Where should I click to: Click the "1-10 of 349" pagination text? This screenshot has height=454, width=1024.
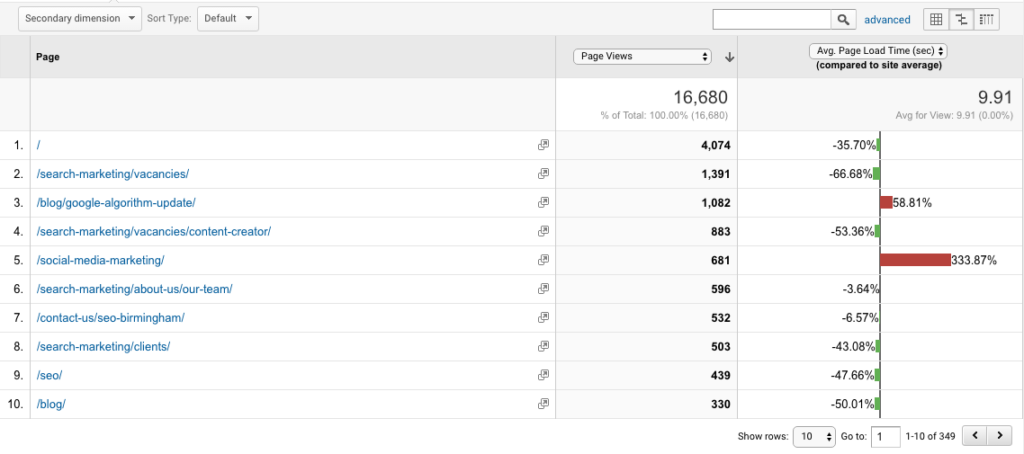pyautogui.click(x=931, y=436)
